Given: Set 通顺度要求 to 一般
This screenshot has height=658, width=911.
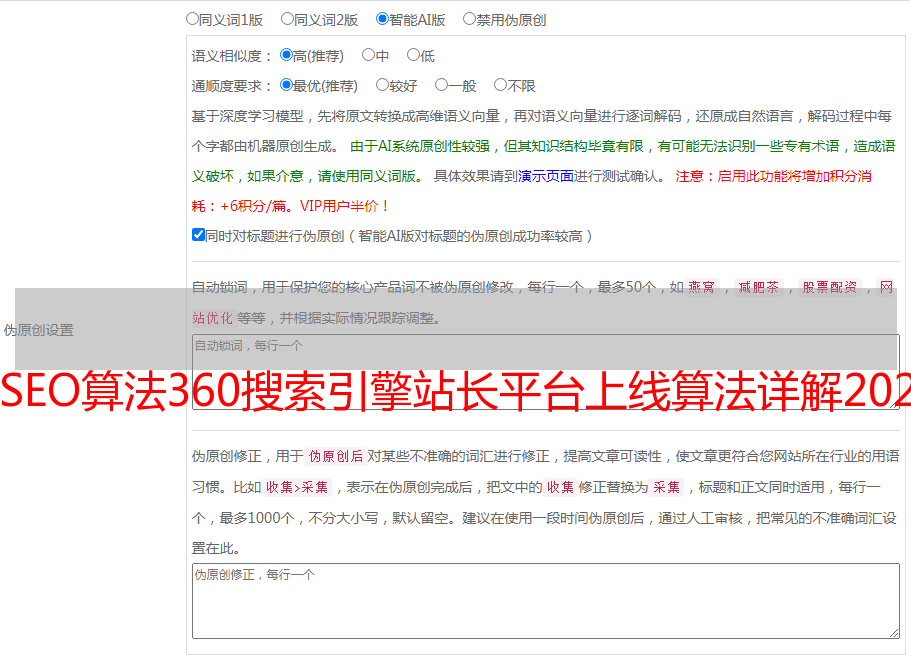Looking at the screenshot, I should (442, 85).
